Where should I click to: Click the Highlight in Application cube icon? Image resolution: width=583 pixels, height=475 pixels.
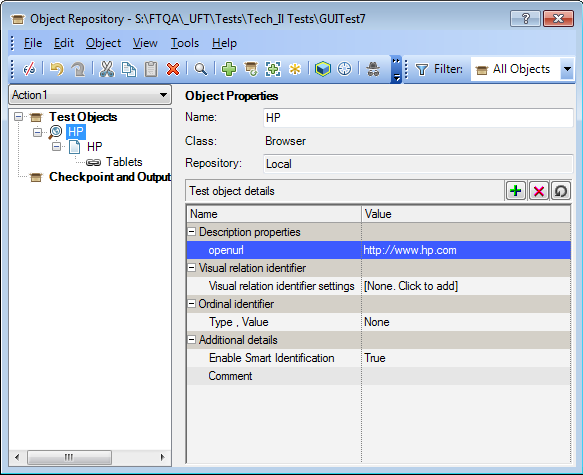(323, 69)
